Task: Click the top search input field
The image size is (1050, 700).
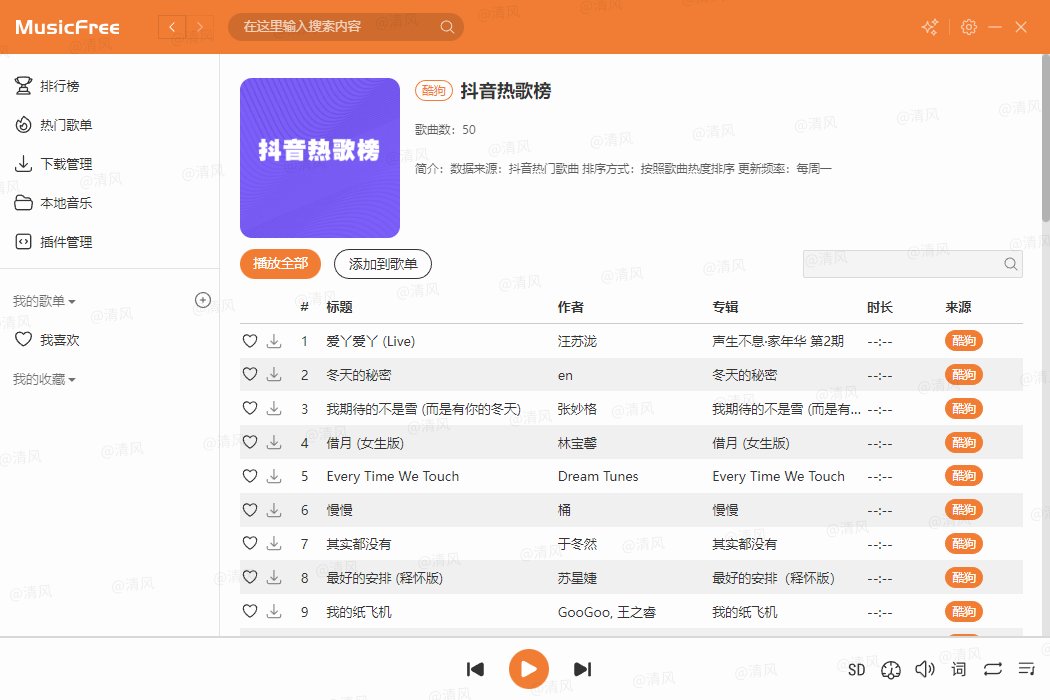Action: (335, 27)
